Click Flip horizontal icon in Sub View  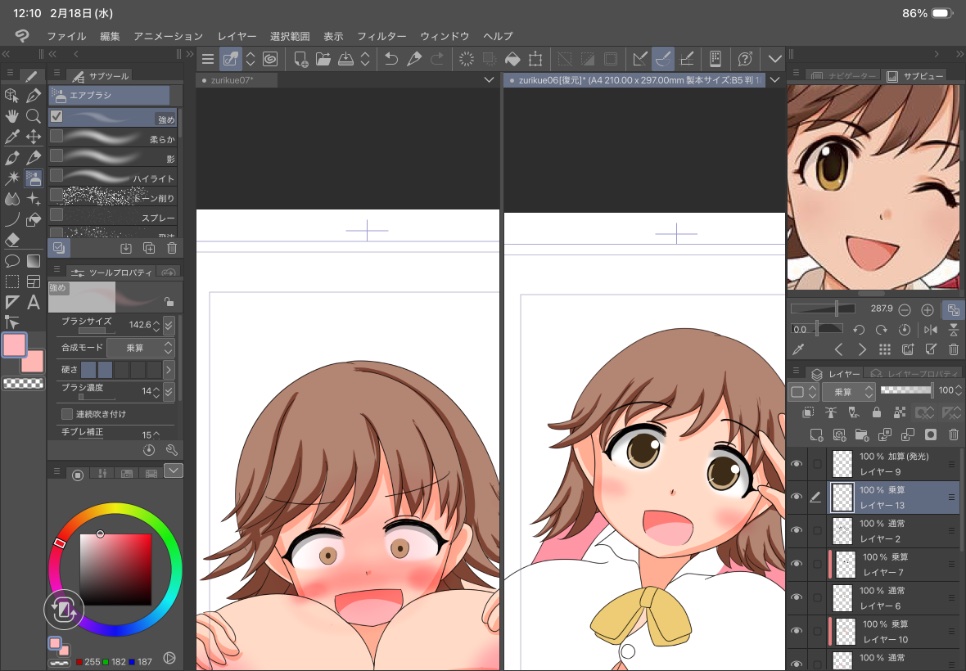pos(931,330)
